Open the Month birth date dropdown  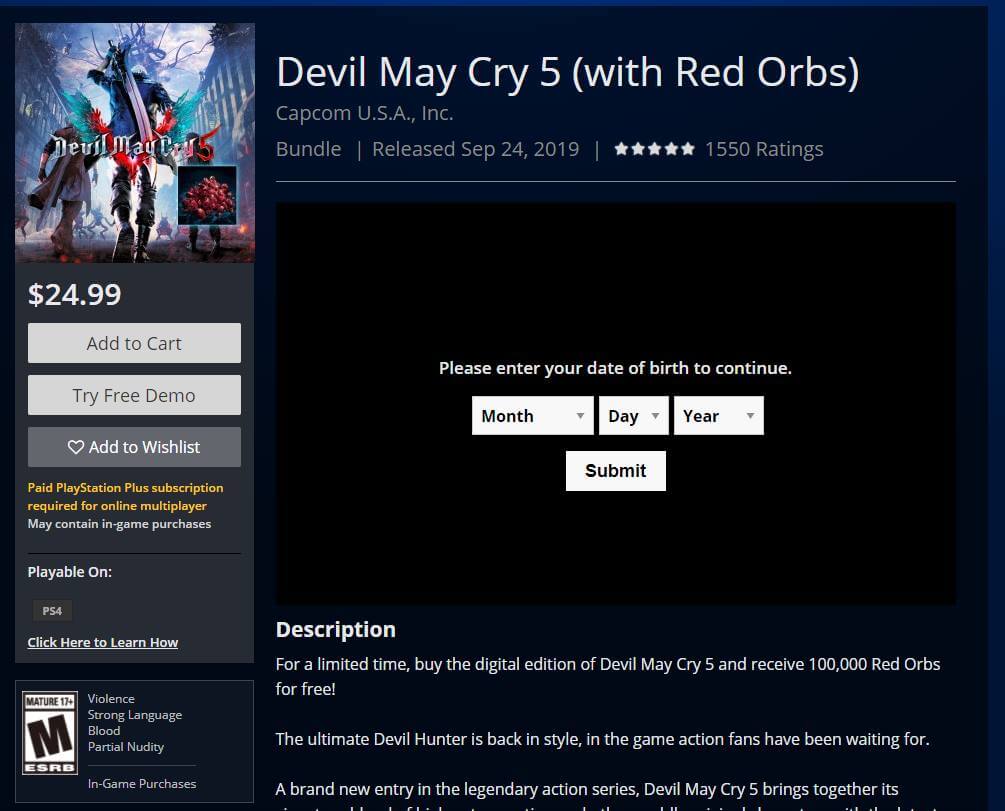tap(533, 415)
